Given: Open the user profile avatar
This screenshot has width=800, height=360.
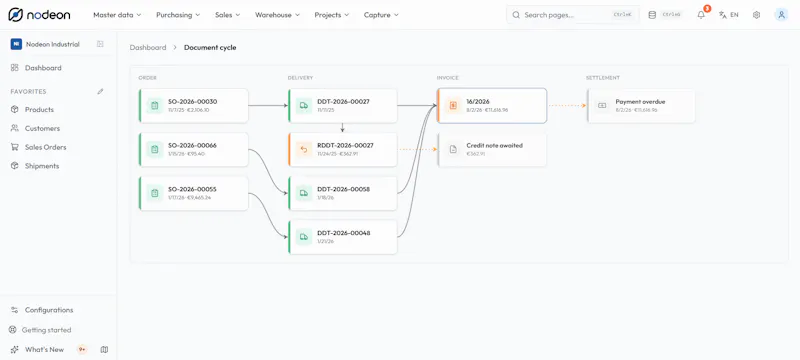Looking at the screenshot, I should (x=781, y=15).
